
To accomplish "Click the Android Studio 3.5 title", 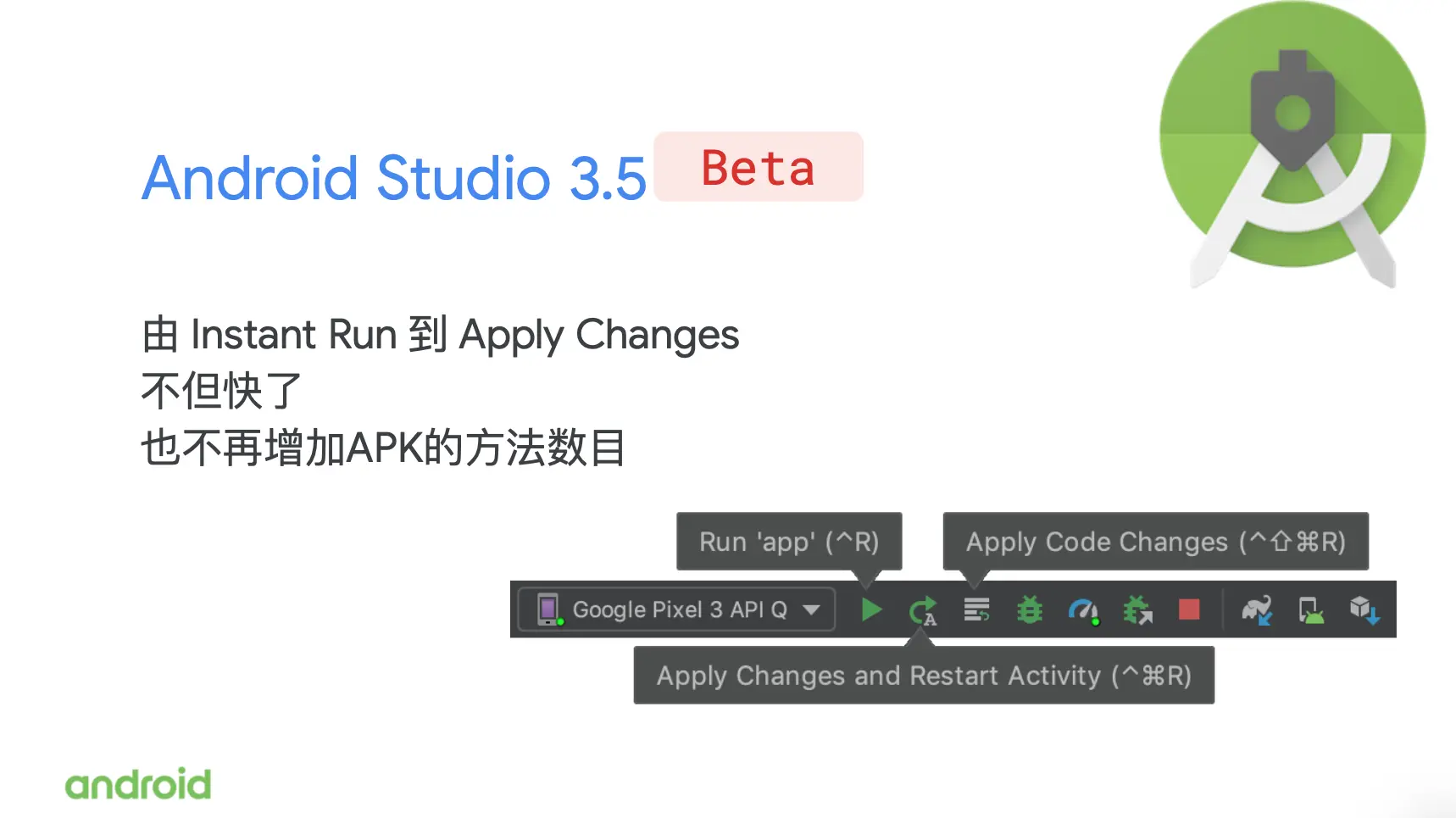I will point(394,178).
